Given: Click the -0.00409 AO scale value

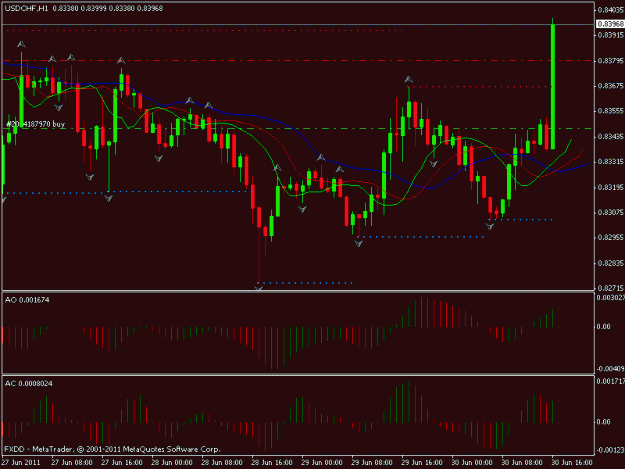Looking at the screenshot, I should tap(610, 369).
